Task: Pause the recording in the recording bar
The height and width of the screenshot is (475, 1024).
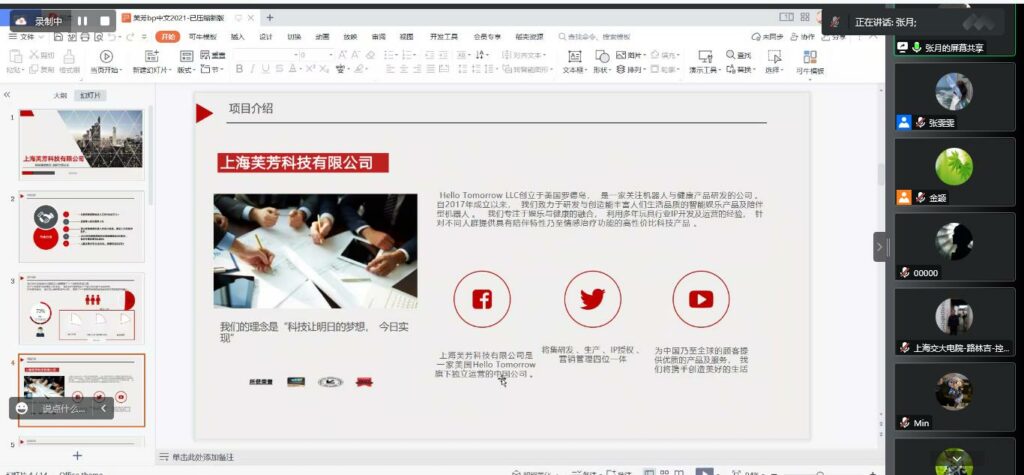Action: (82, 21)
